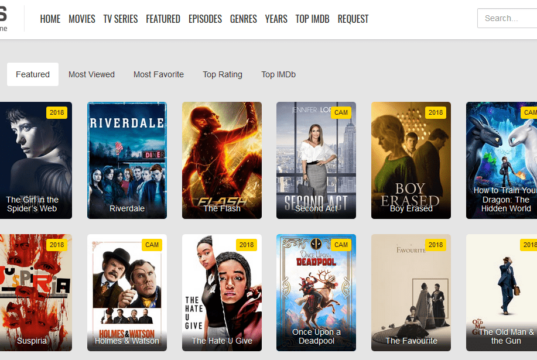537x360 pixels.
Task: Switch to the Most Favorite tab
Action: tap(159, 74)
